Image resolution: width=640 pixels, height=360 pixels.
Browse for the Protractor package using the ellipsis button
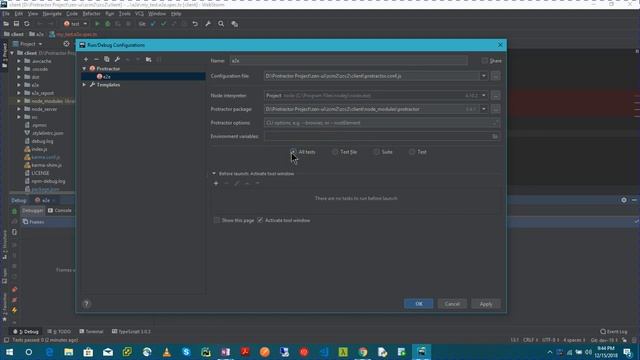[496, 109]
